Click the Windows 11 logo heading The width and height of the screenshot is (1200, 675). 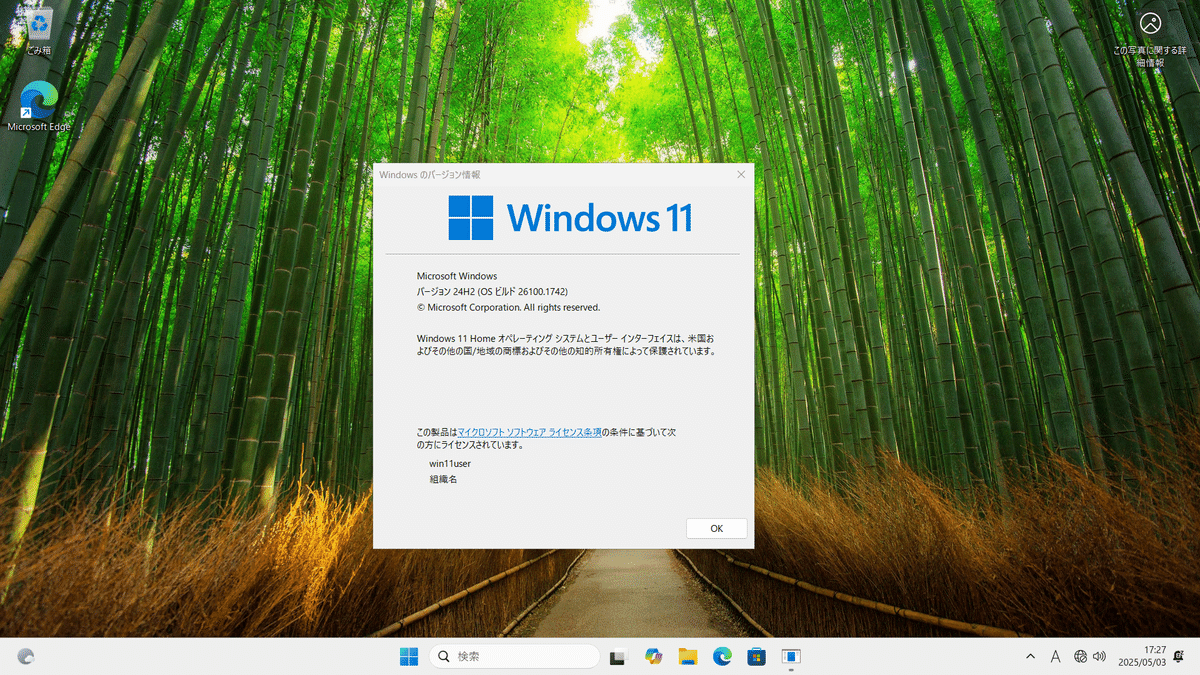click(570, 218)
